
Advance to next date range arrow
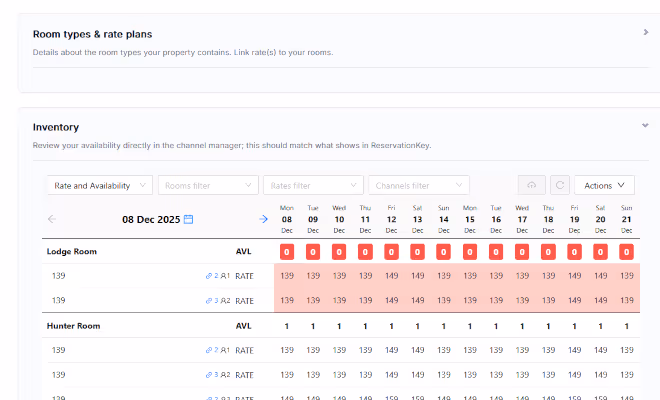[263, 219]
